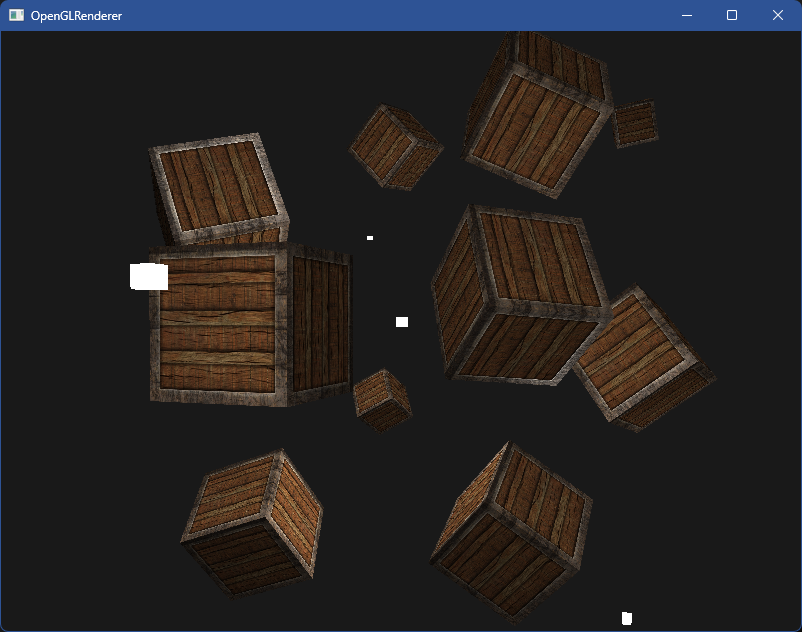Click the small crate at the top center
The image size is (802, 632).
pos(396,147)
